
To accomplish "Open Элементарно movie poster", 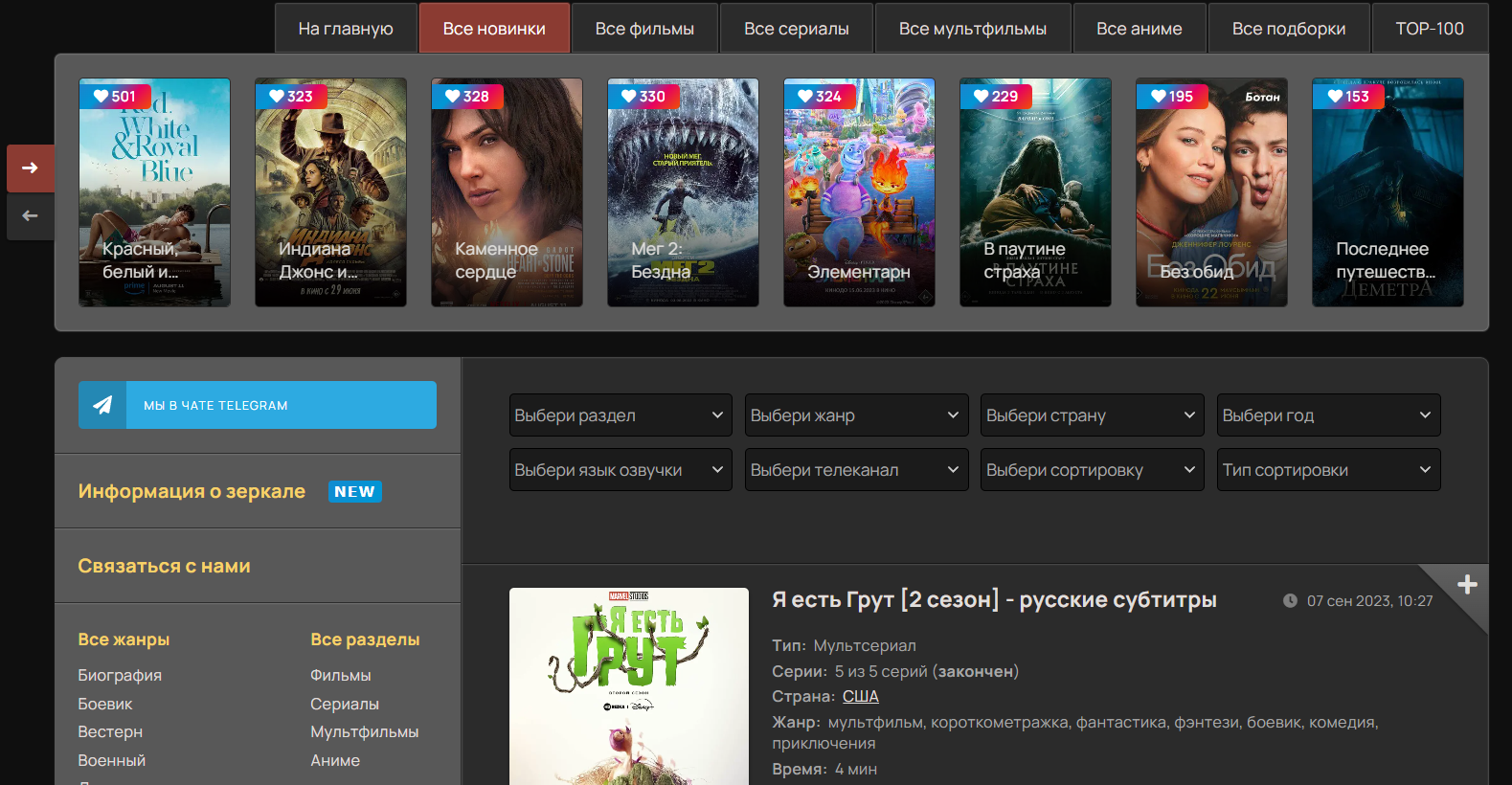I will [x=859, y=192].
